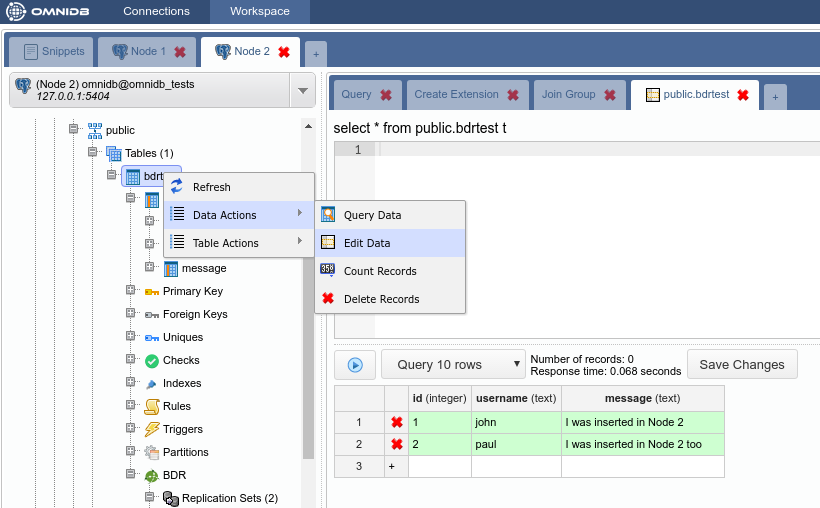
Task: Click the red X on row 2
Action: pyautogui.click(x=396, y=444)
